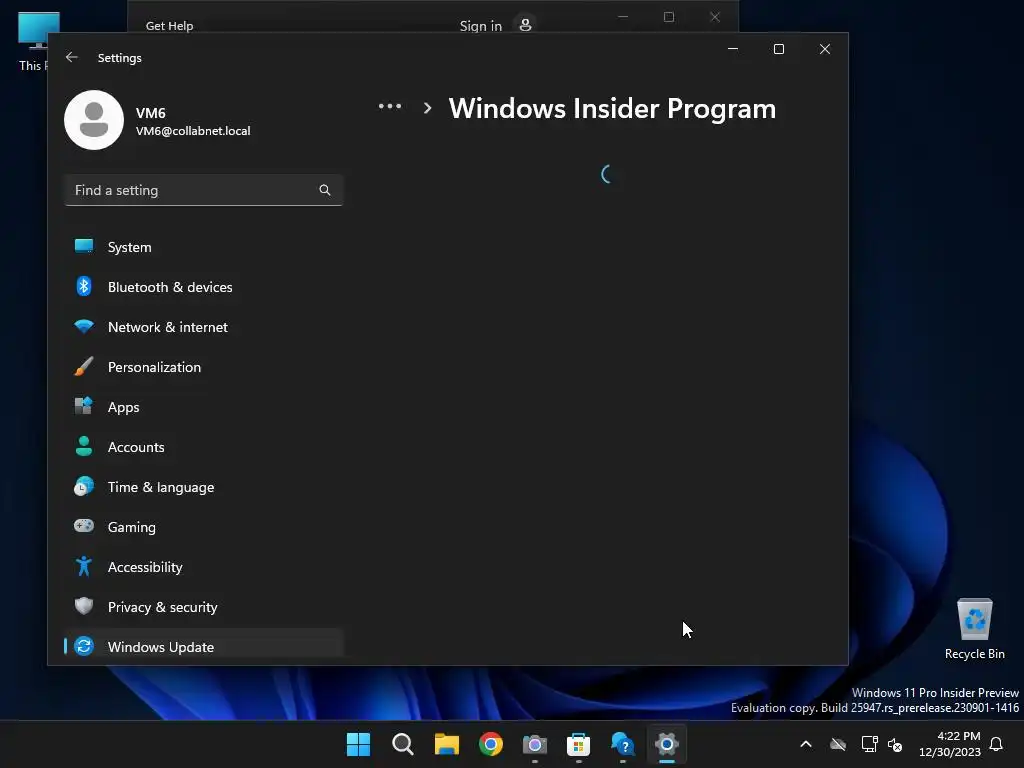Open the clock showing 4:22 PM
Screen dimensions: 1024x768
coord(950,744)
